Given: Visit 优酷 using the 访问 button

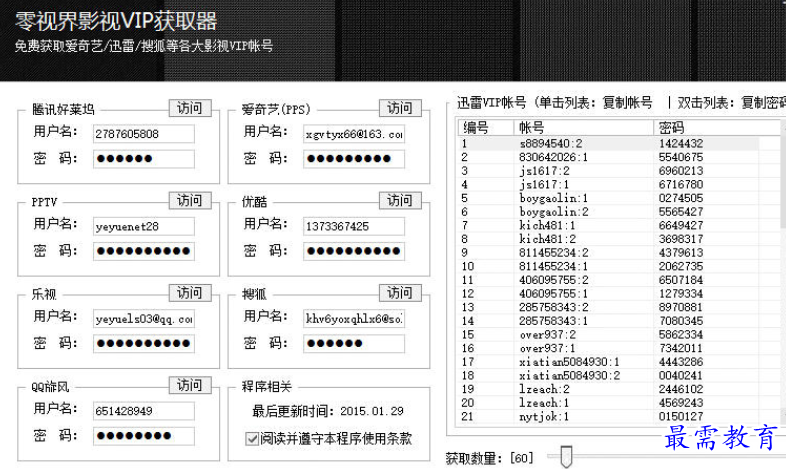Looking at the screenshot, I should [400, 200].
